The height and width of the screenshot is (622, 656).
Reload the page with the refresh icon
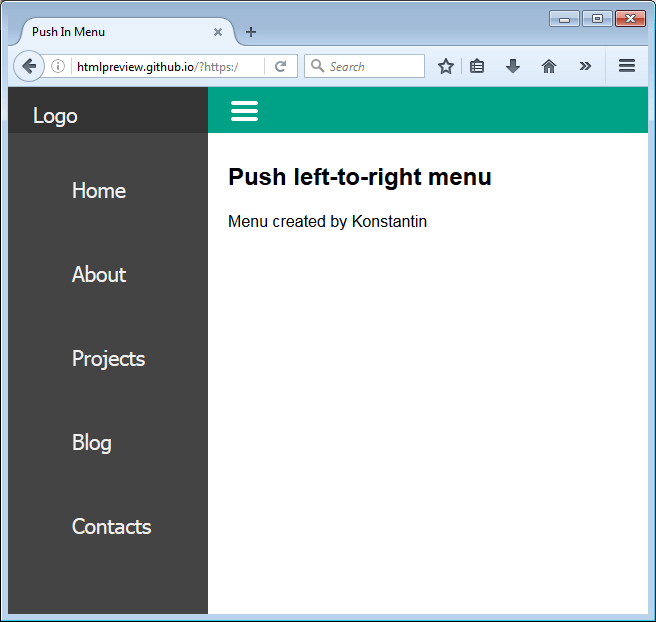[280, 66]
